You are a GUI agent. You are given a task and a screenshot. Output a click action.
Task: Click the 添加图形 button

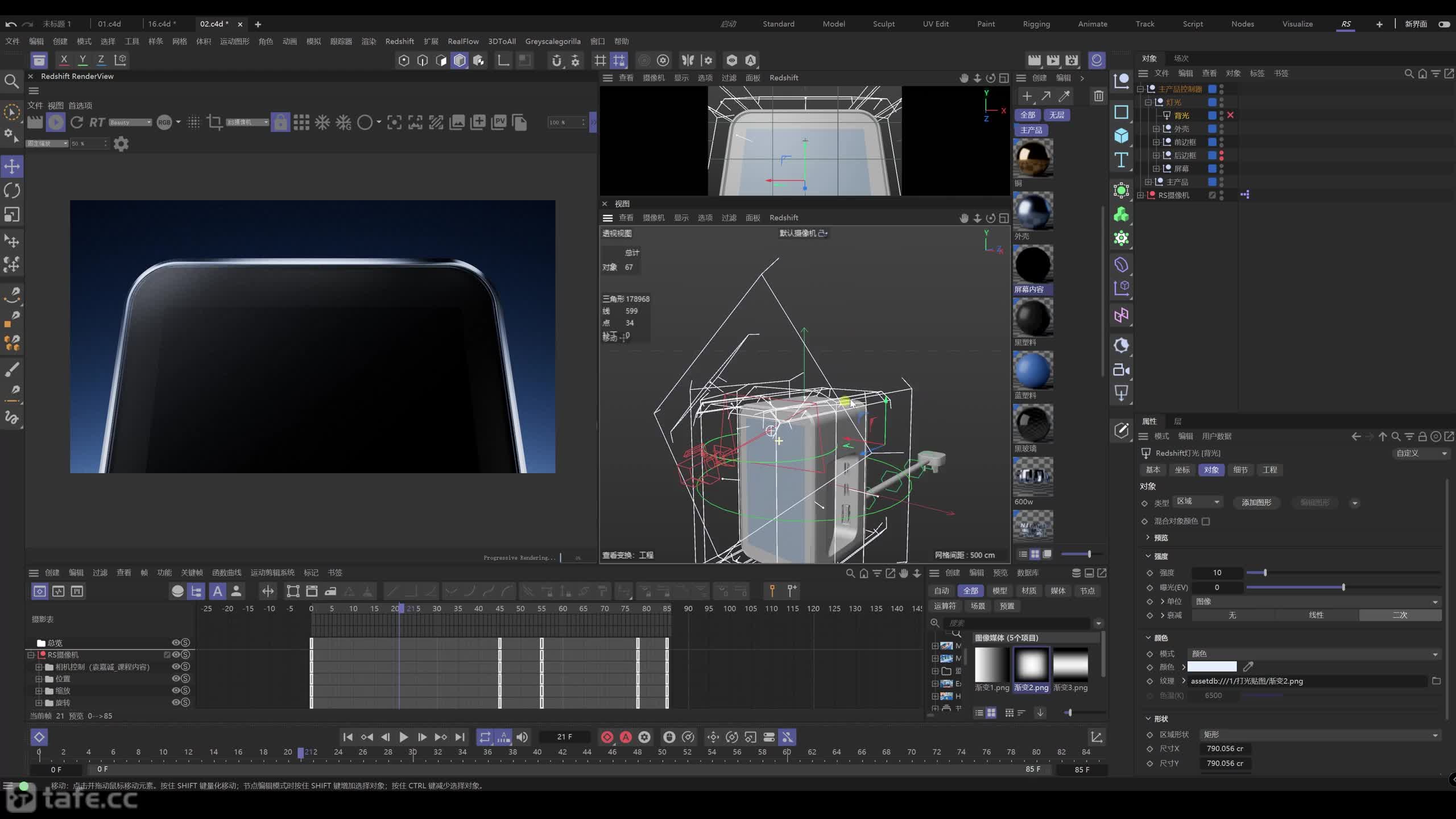coord(1256,502)
